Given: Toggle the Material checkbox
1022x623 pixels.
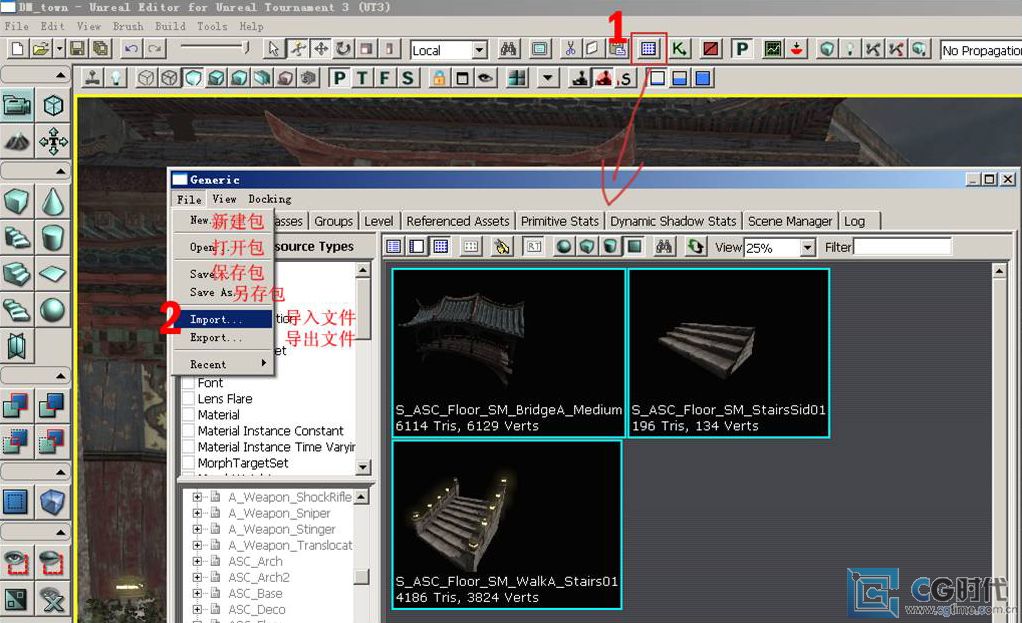Looking at the screenshot, I should 188,415.
